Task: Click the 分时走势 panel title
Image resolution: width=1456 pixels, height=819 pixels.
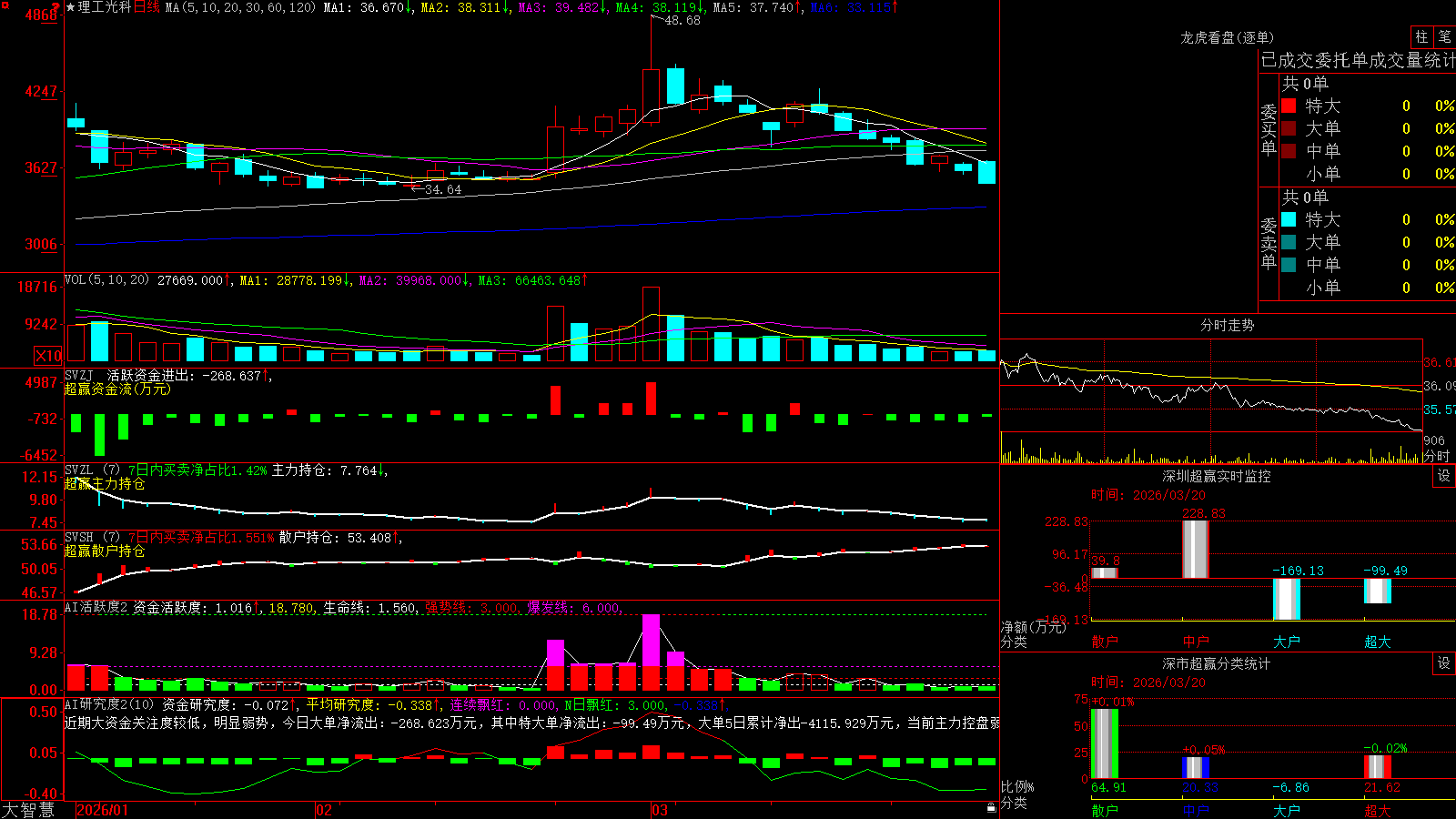Action: (x=1227, y=325)
